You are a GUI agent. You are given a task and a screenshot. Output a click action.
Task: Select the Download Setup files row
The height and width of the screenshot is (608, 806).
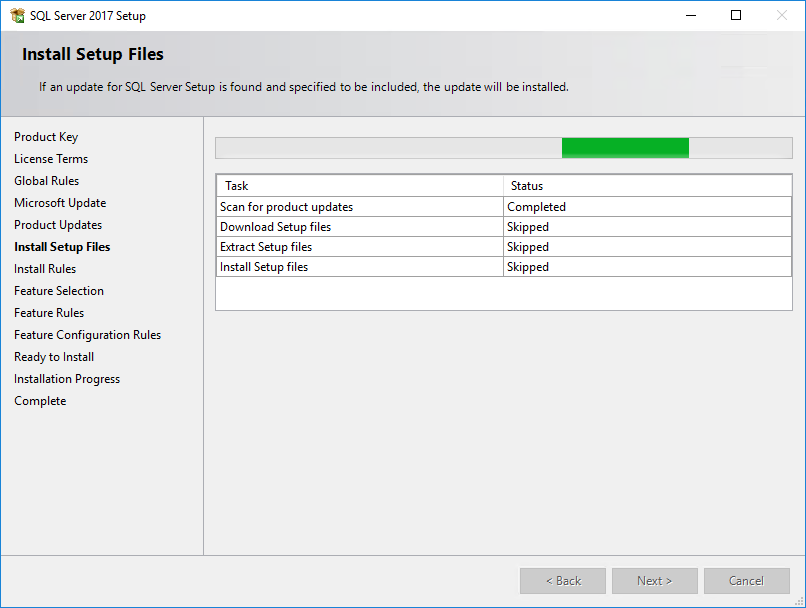click(504, 227)
